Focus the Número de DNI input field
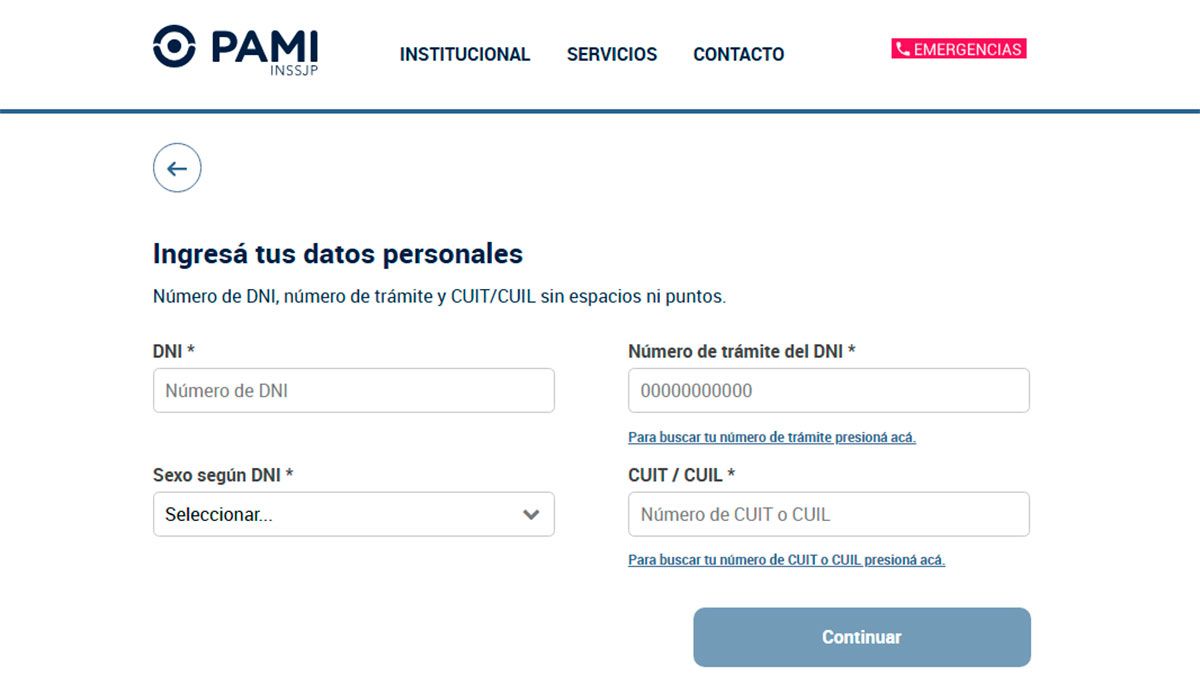This screenshot has height=675, width=1200. click(353, 391)
